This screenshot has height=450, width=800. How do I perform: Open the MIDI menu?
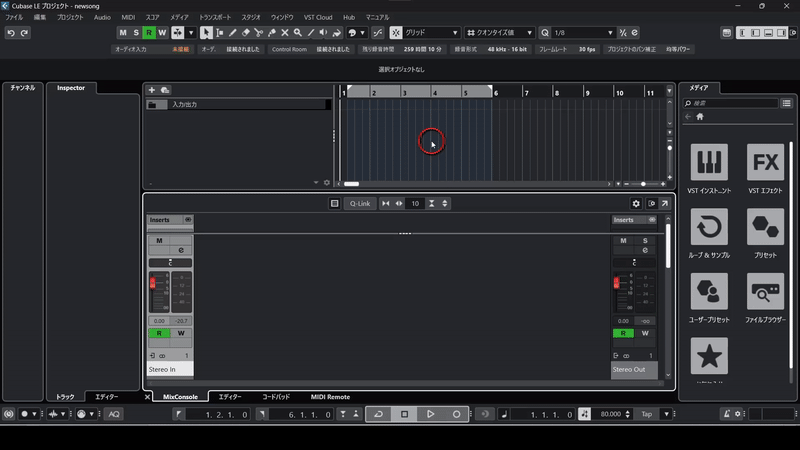click(x=128, y=17)
